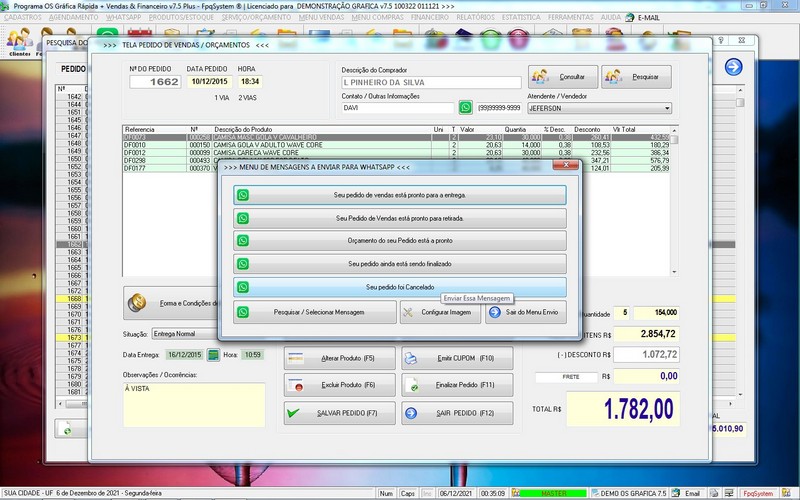Send the 'Orçamento do seu Pedido' message
Viewport: 800px width, 500px height.
[x=399, y=241]
